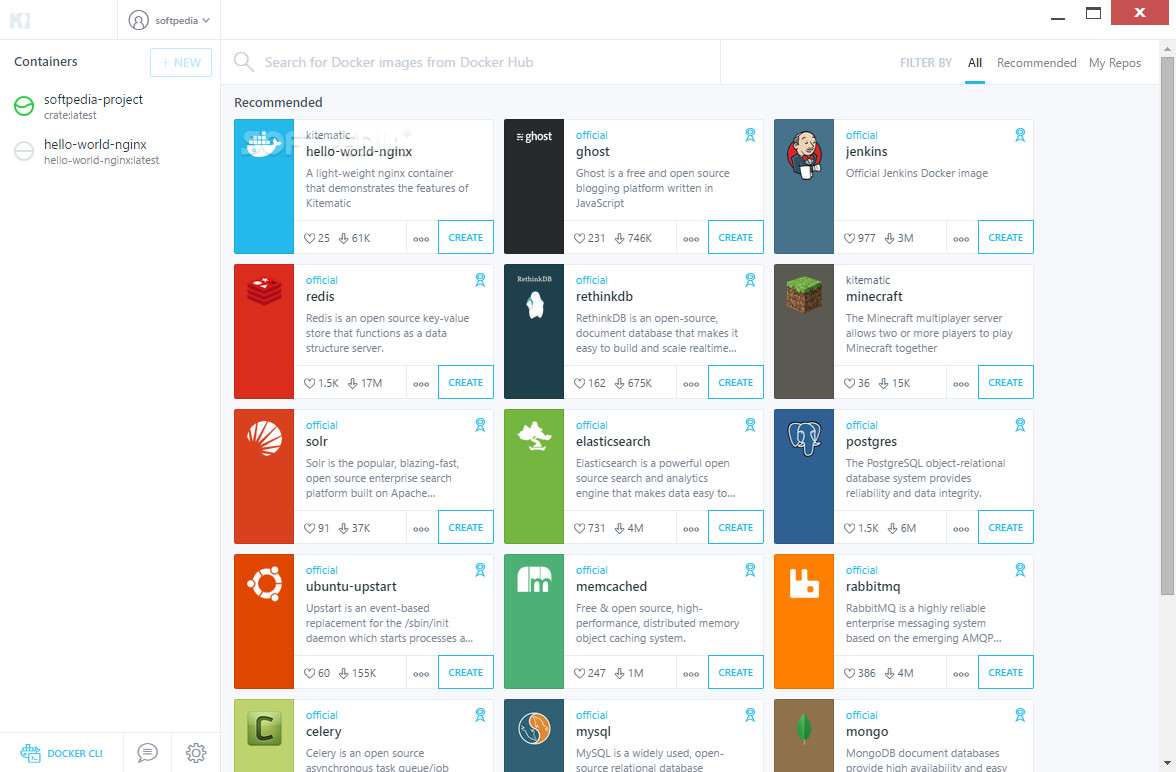Create the rabbitmq container
Screen dimensions: 1176x772
[x=1006, y=672]
